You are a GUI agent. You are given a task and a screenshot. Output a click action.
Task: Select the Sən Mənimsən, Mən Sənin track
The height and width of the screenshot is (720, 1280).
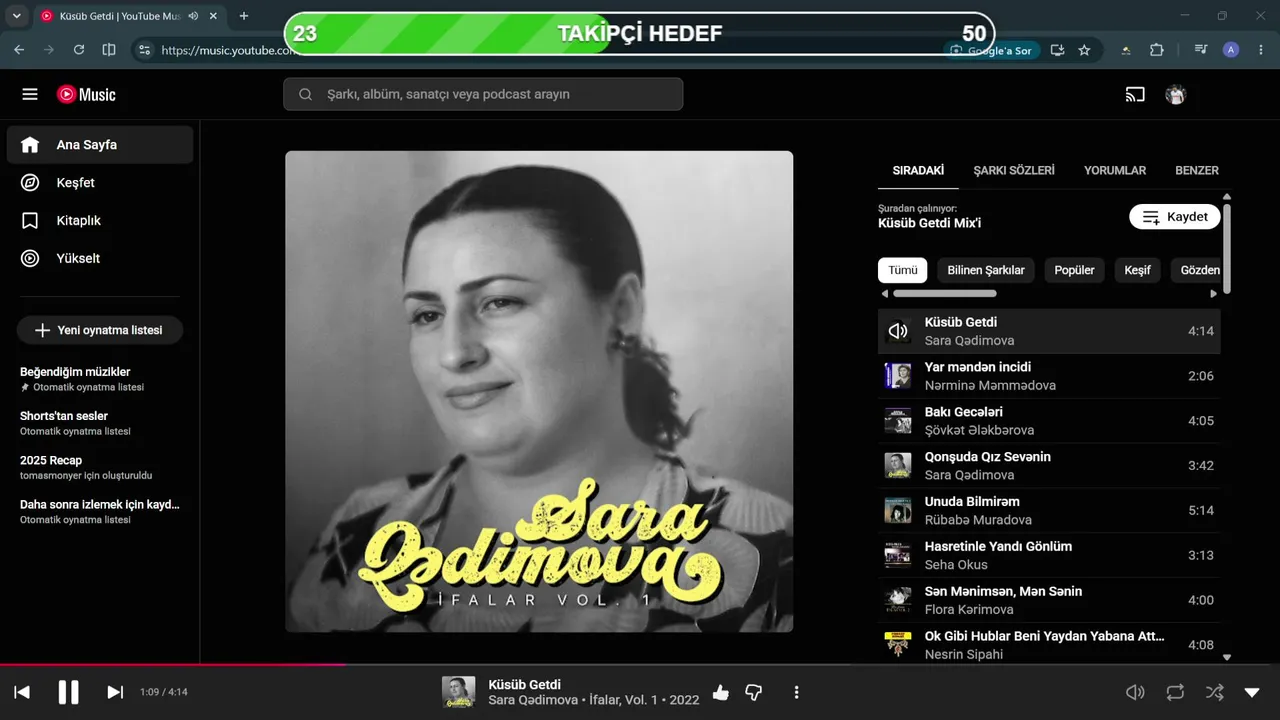[x=1049, y=600]
